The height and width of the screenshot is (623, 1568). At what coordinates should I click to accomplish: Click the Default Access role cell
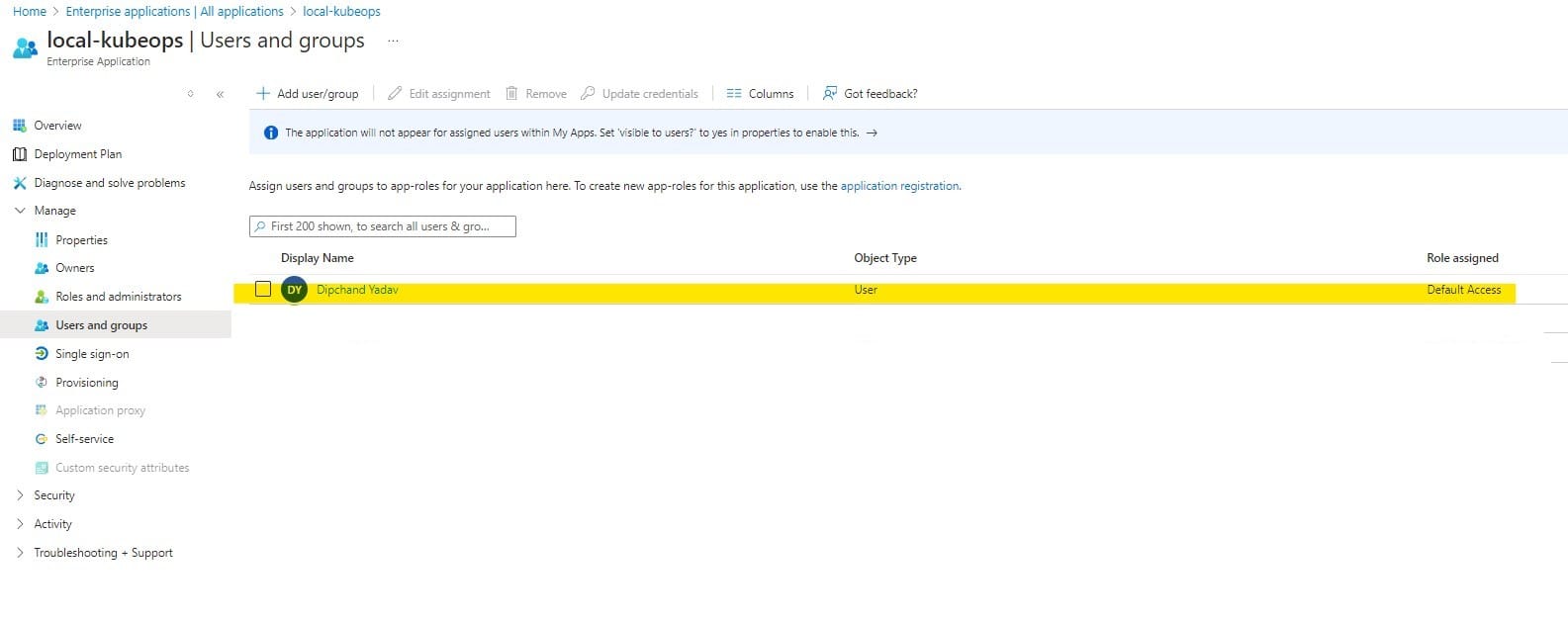click(1463, 290)
